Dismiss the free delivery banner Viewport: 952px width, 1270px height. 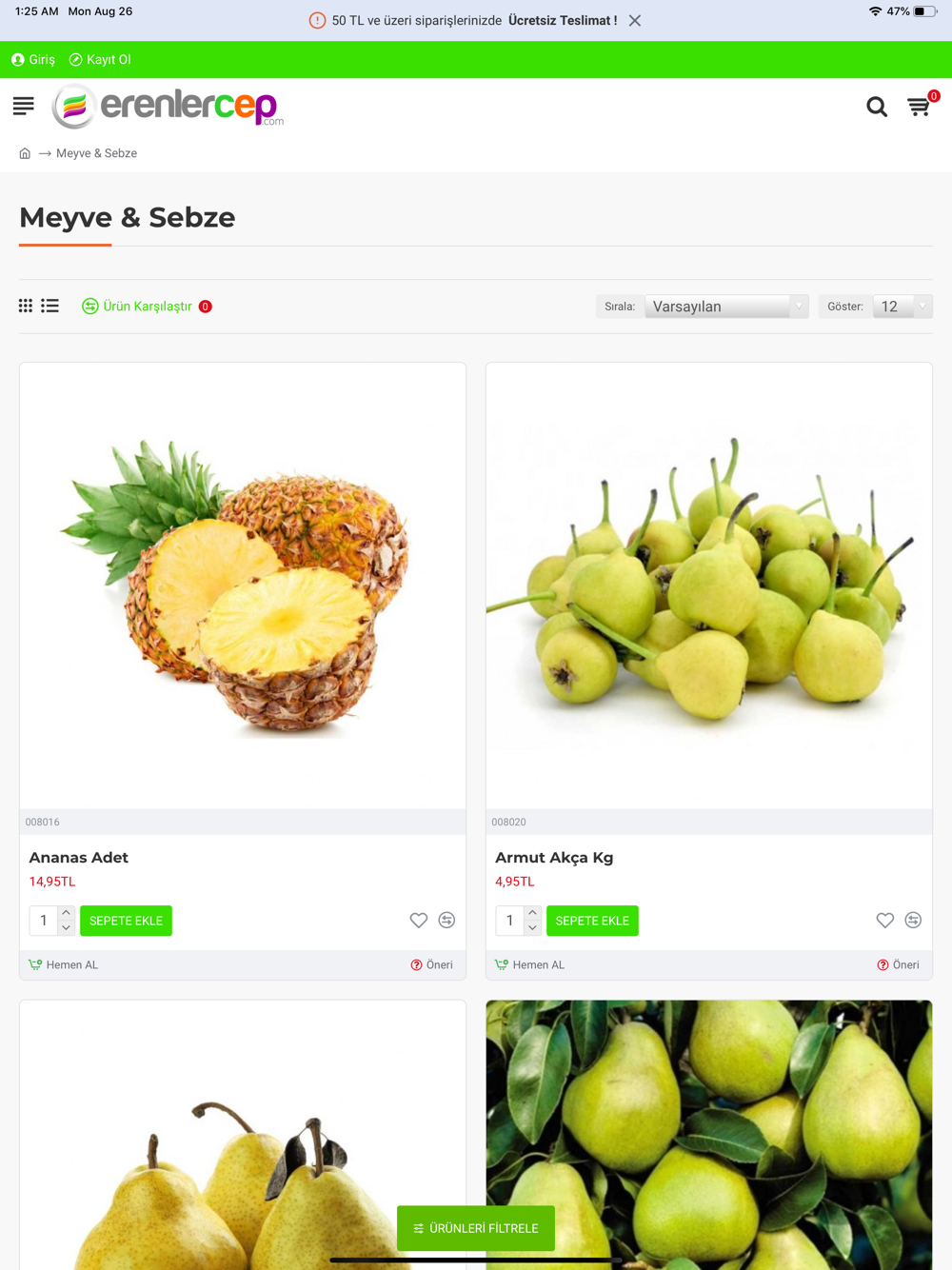point(635,20)
